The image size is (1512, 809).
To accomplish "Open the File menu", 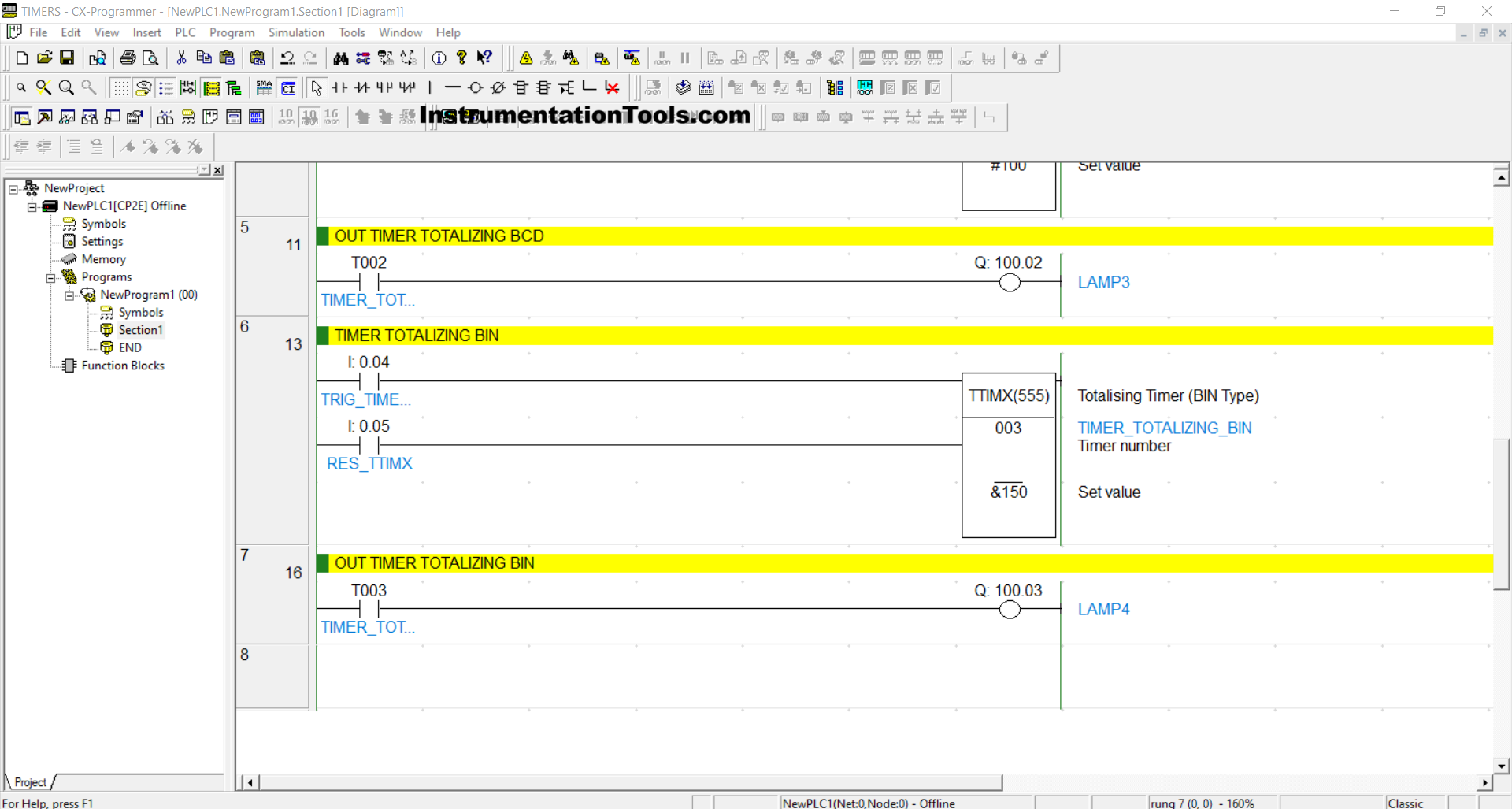I will pos(38,32).
